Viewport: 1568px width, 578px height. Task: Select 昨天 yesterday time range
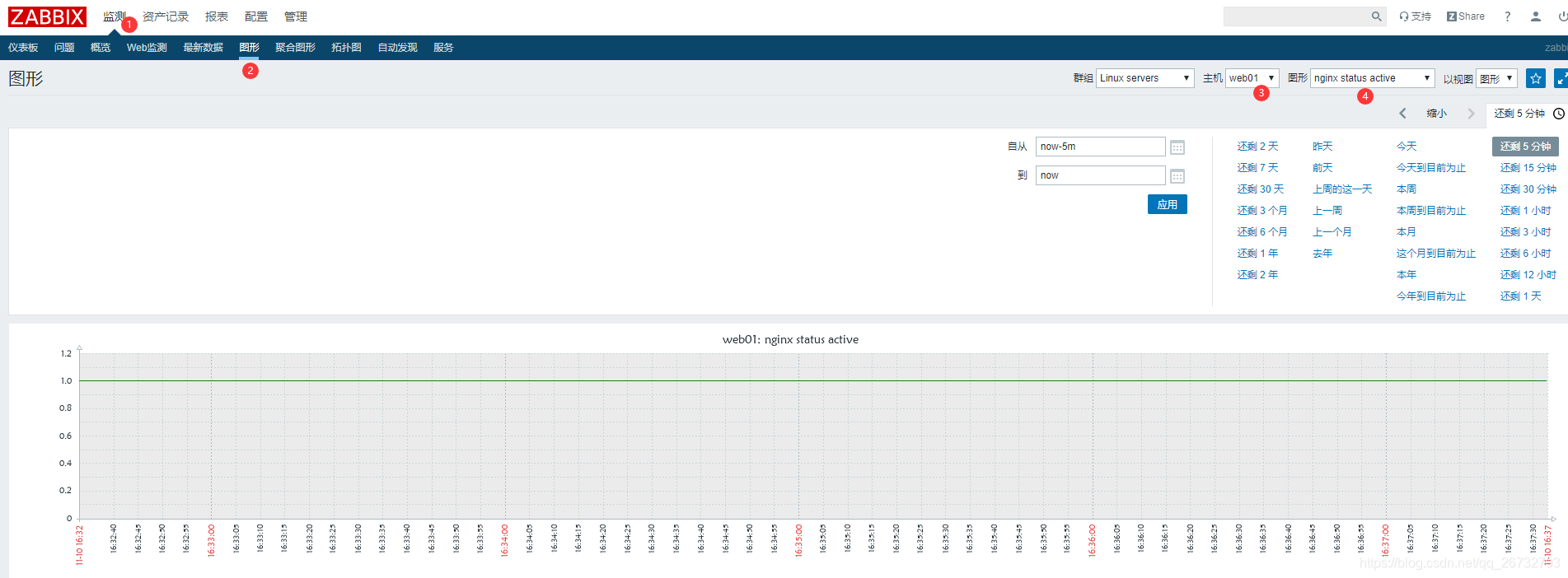coord(1322,147)
